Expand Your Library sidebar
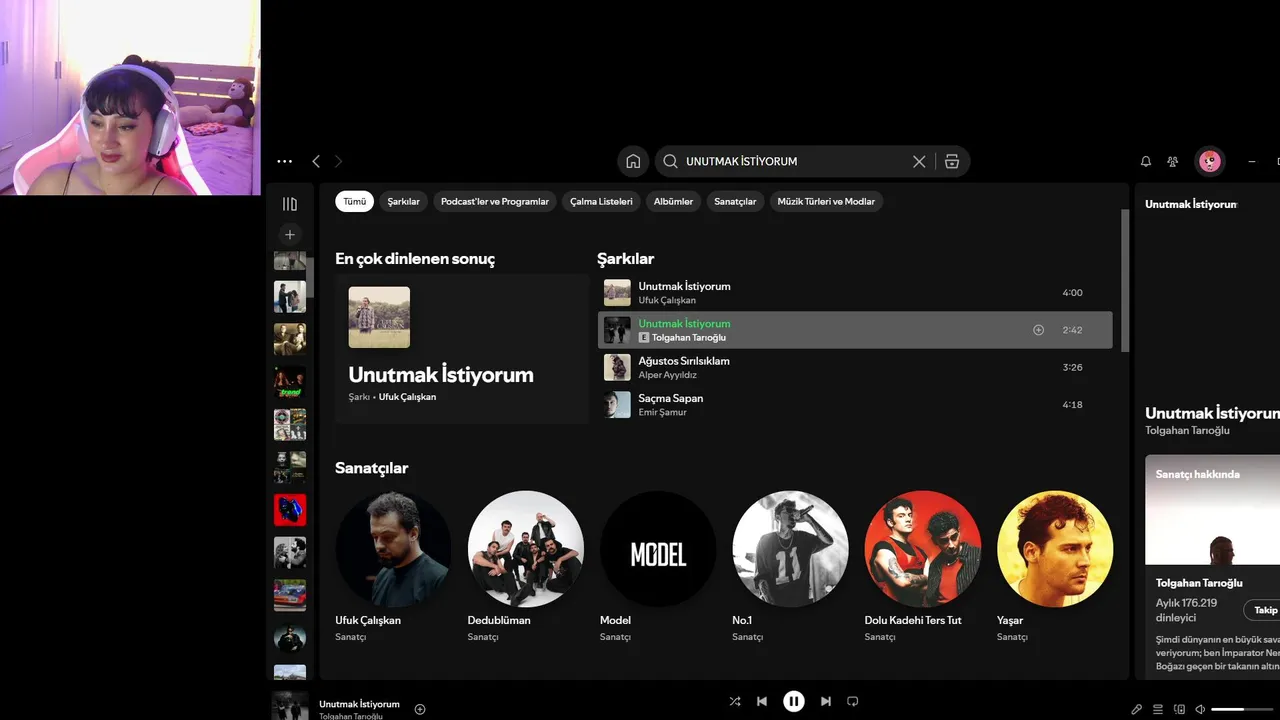 coord(290,204)
